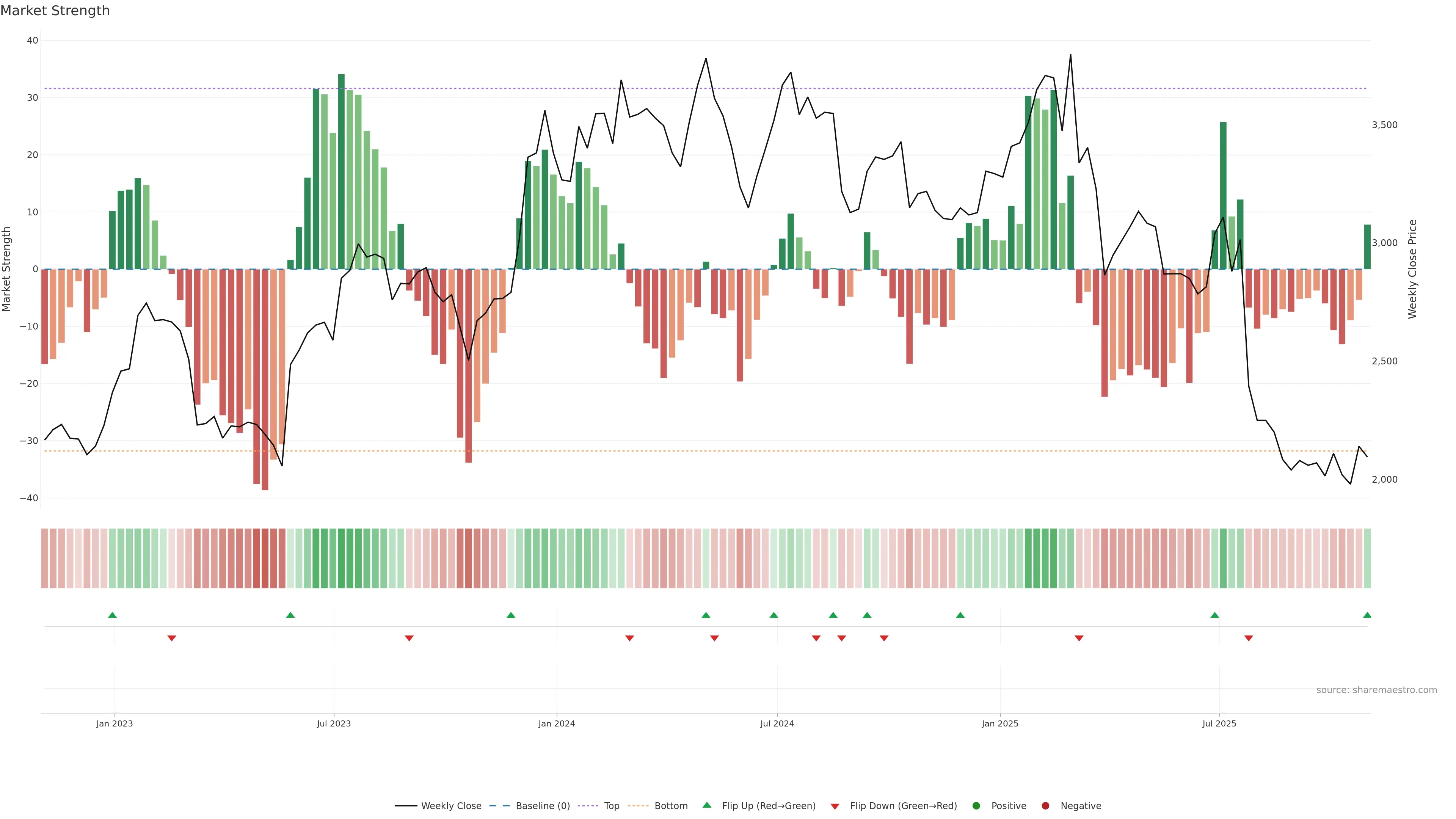This screenshot has width=1456, height=819.
Task: Click flip-down marker between Jan 2025 and Jul 2025
Action: pos(1079,638)
